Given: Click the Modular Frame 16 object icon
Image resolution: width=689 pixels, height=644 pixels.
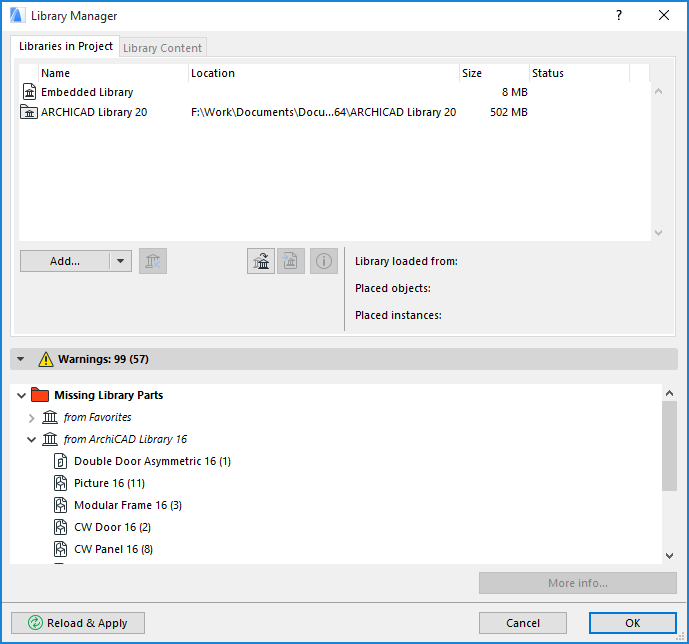Looking at the screenshot, I should click(x=61, y=505).
